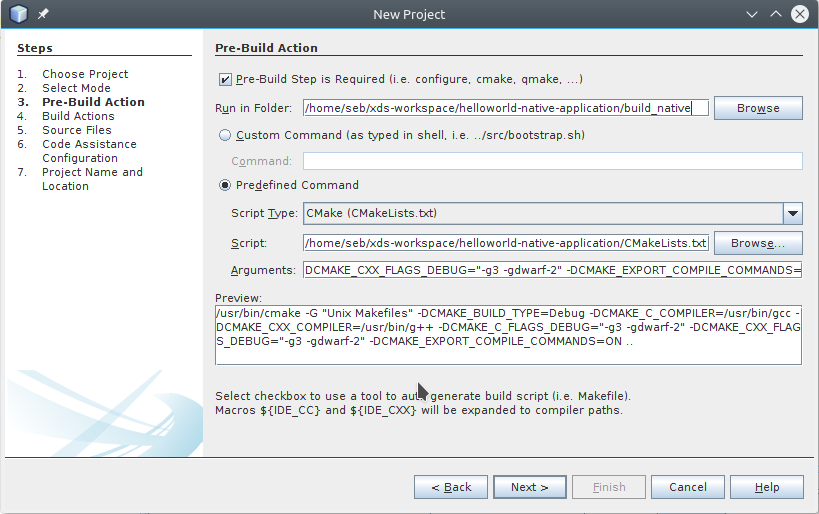Select the Custom Command radio button
Viewport: 819px width, 514px height.
point(225,135)
